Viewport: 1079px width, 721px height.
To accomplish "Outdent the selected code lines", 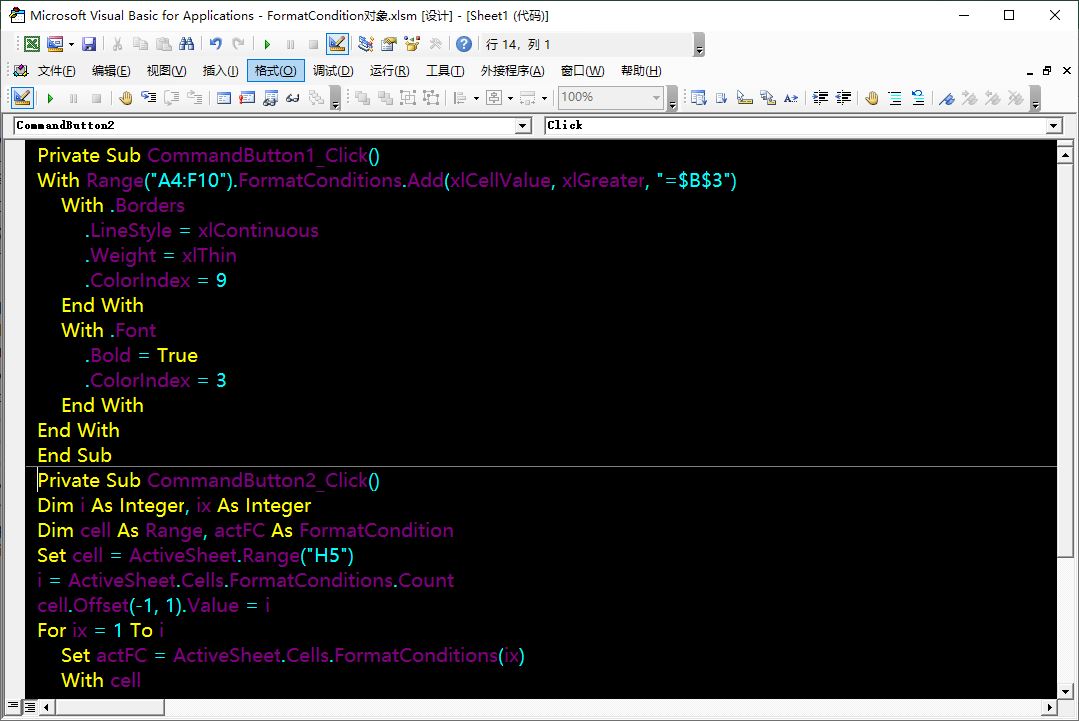I will click(x=844, y=98).
